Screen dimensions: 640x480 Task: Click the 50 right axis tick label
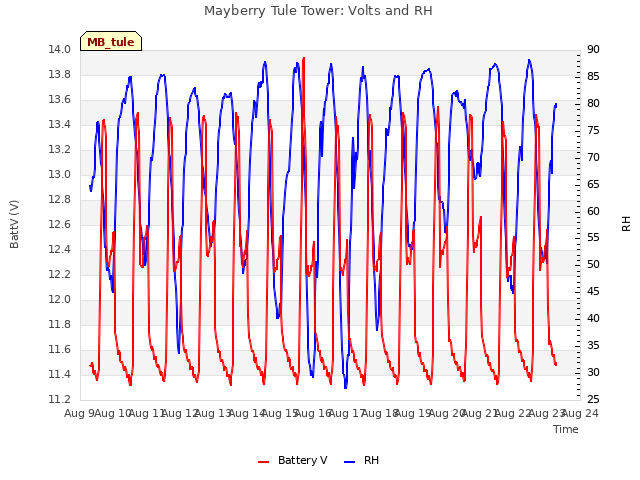pyautogui.click(x=593, y=265)
